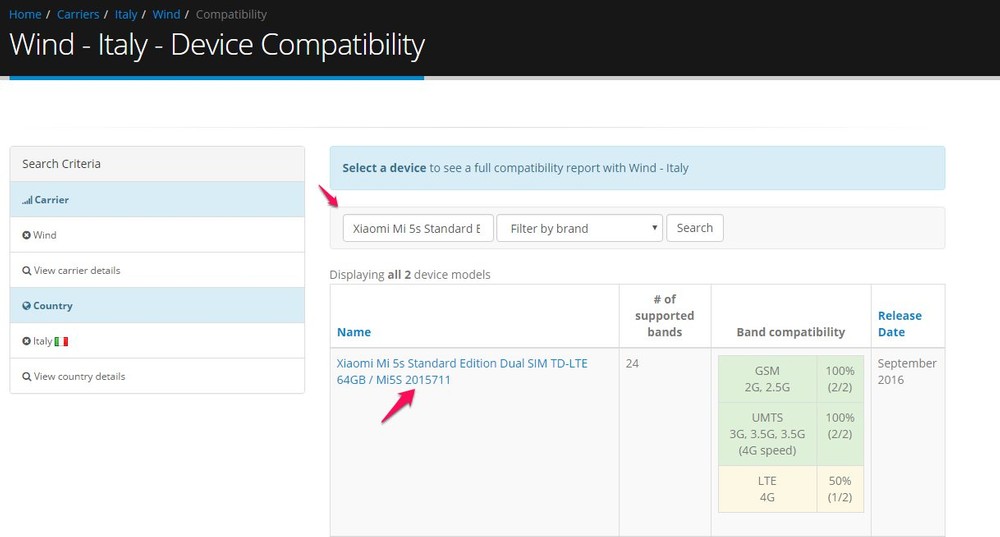Remove the Italy country filter via its x icon

[27, 342]
